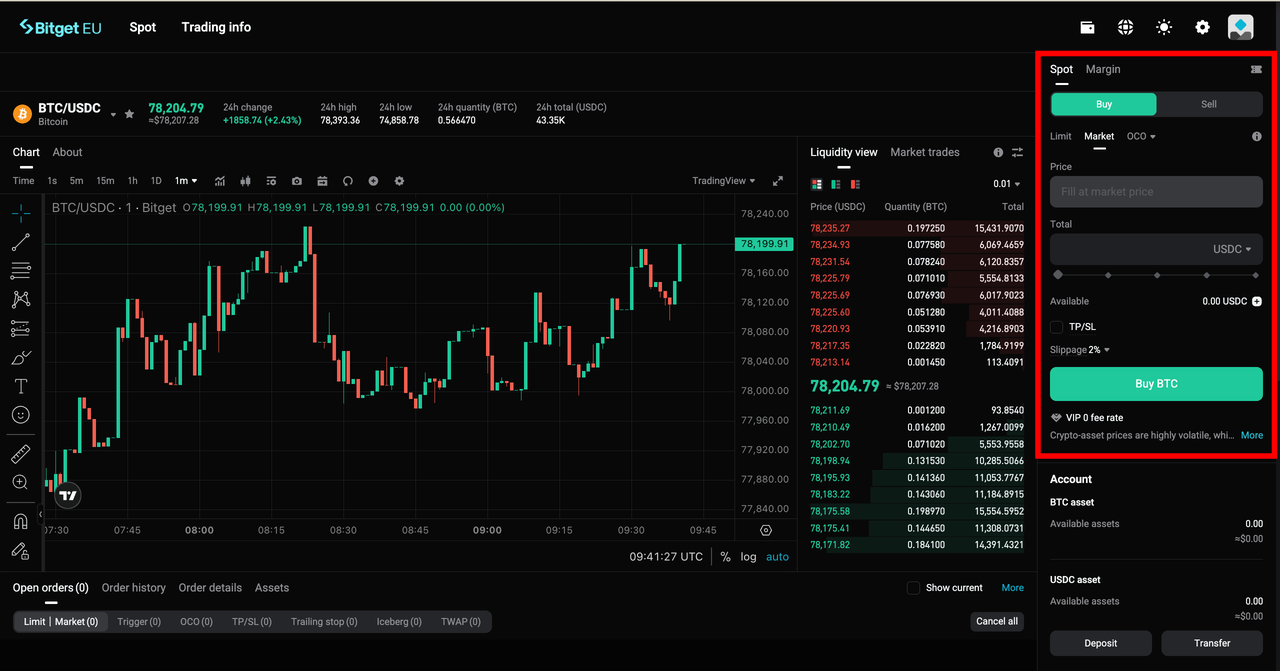Click the Transfer button

pos(1212,643)
